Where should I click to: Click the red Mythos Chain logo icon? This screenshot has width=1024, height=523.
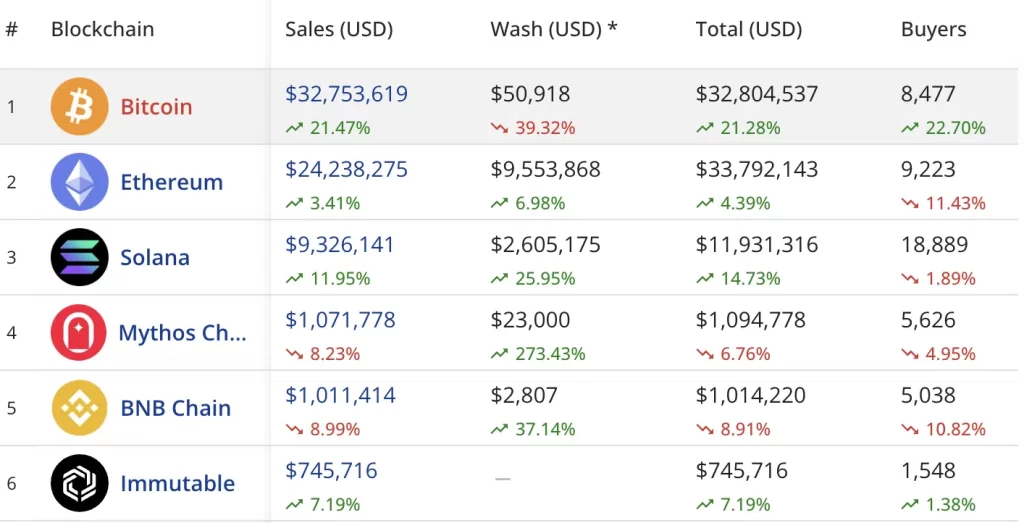click(x=79, y=332)
